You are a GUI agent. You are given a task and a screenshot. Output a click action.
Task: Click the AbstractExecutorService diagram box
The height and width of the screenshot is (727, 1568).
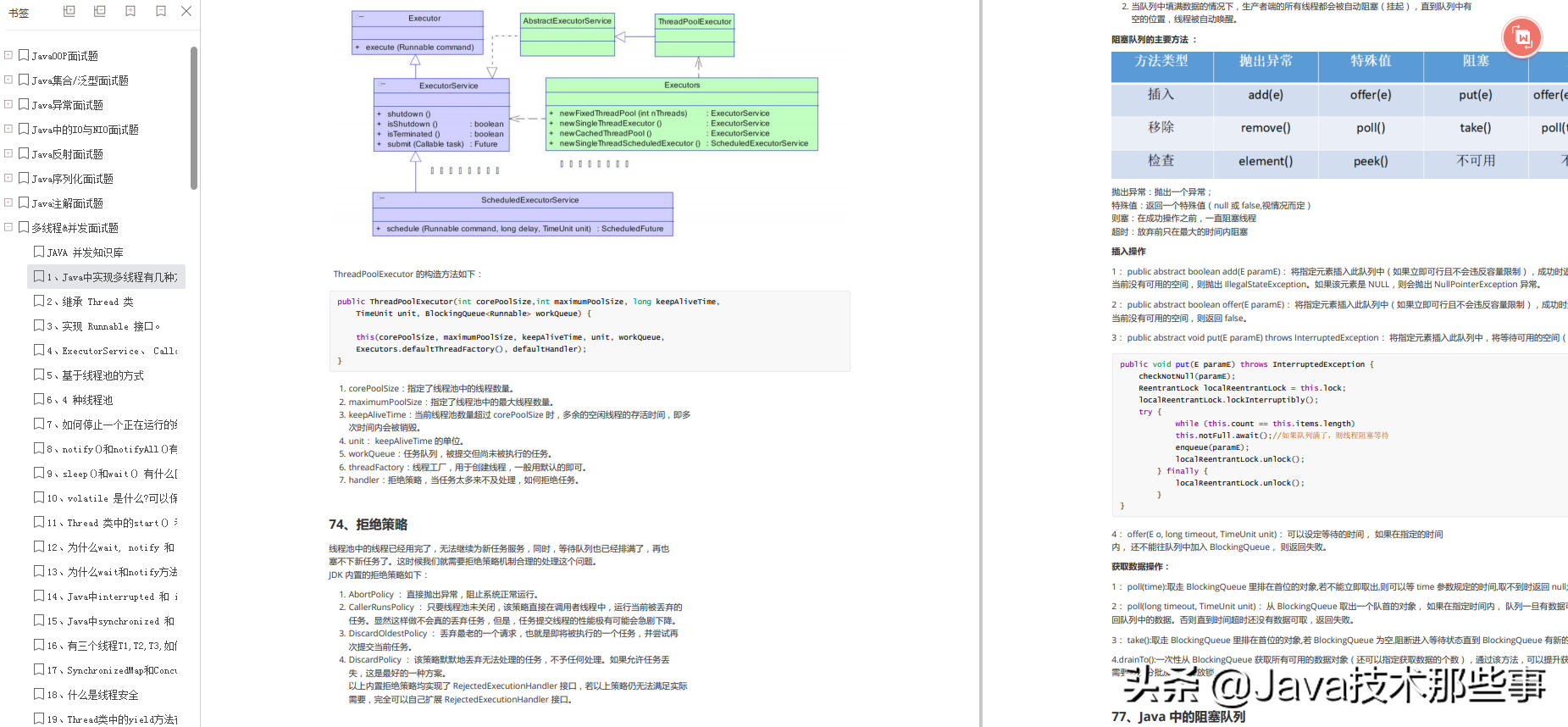pyautogui.click(x=568, y=35)
